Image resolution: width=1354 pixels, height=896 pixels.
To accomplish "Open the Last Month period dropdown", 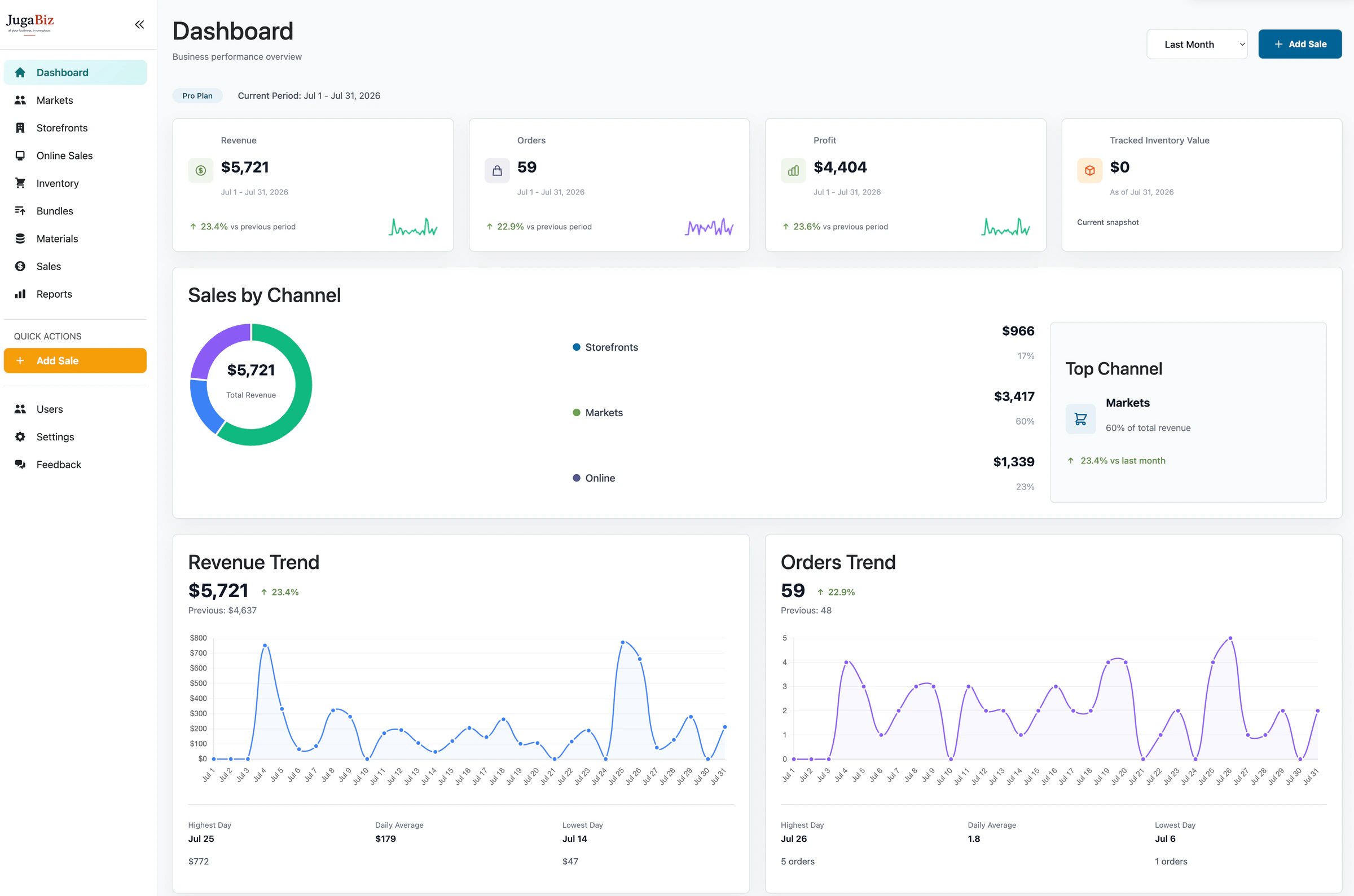I will point(1197,44).
